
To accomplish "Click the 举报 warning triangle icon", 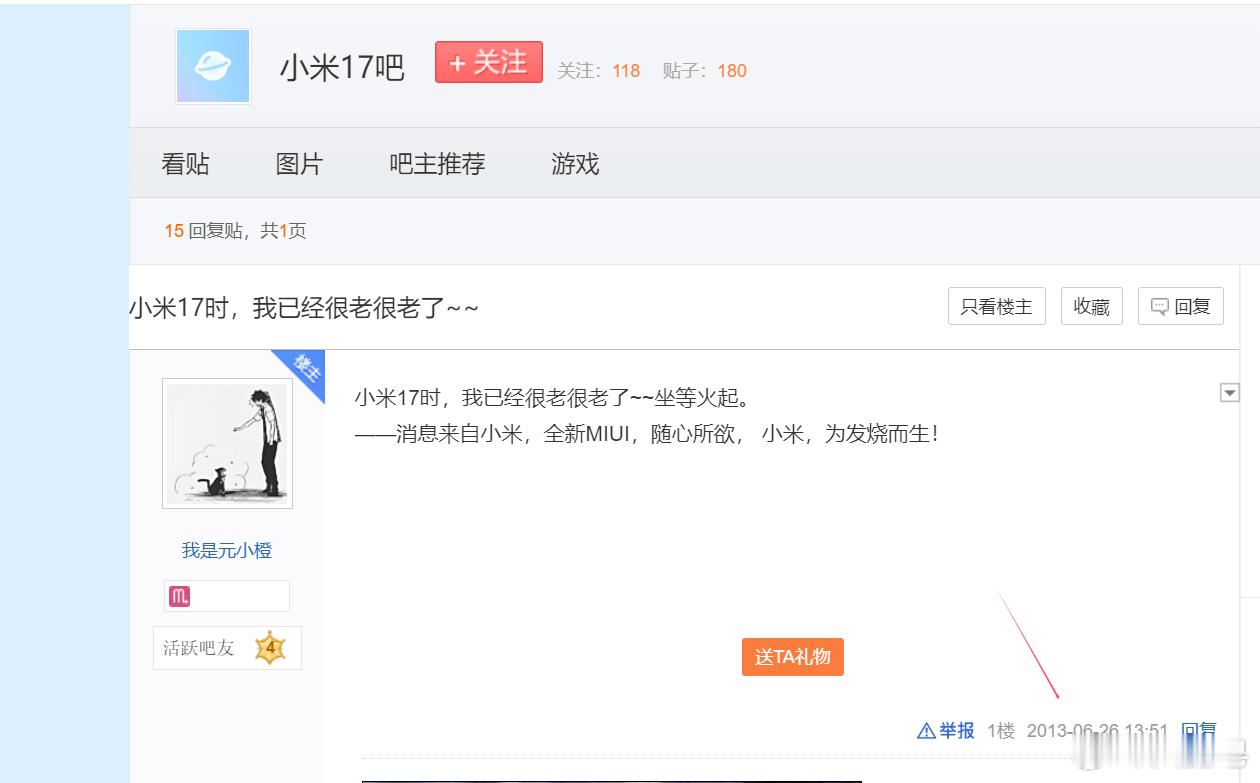I will coord(926,731).
